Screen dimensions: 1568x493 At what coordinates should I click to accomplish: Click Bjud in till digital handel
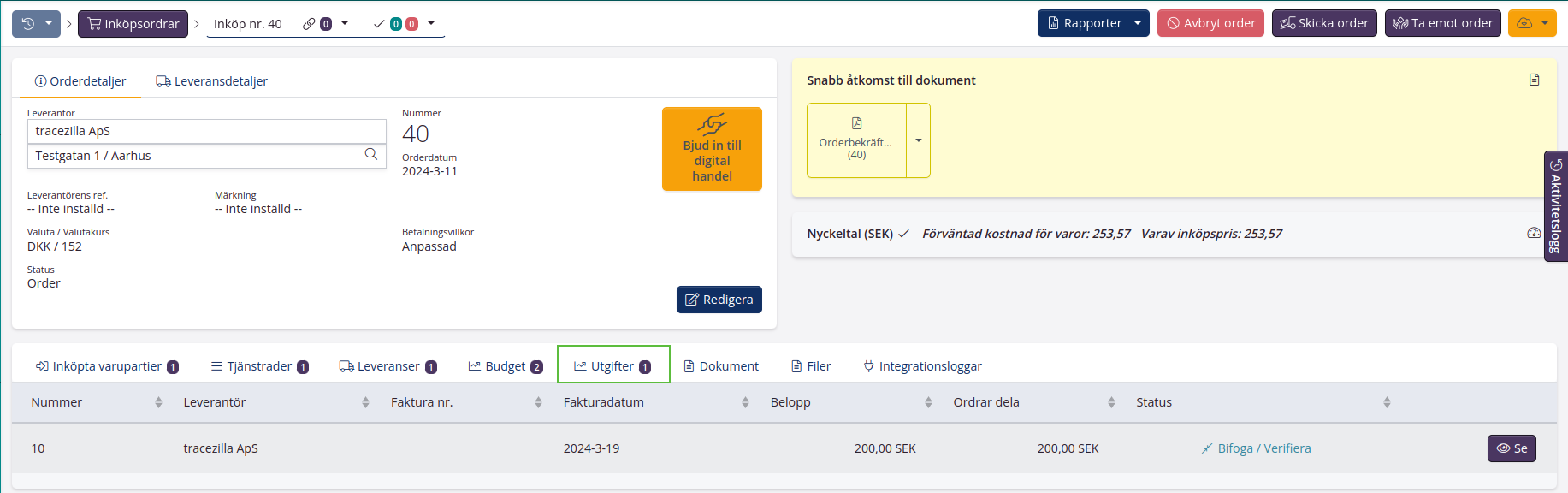click(712, 149)
